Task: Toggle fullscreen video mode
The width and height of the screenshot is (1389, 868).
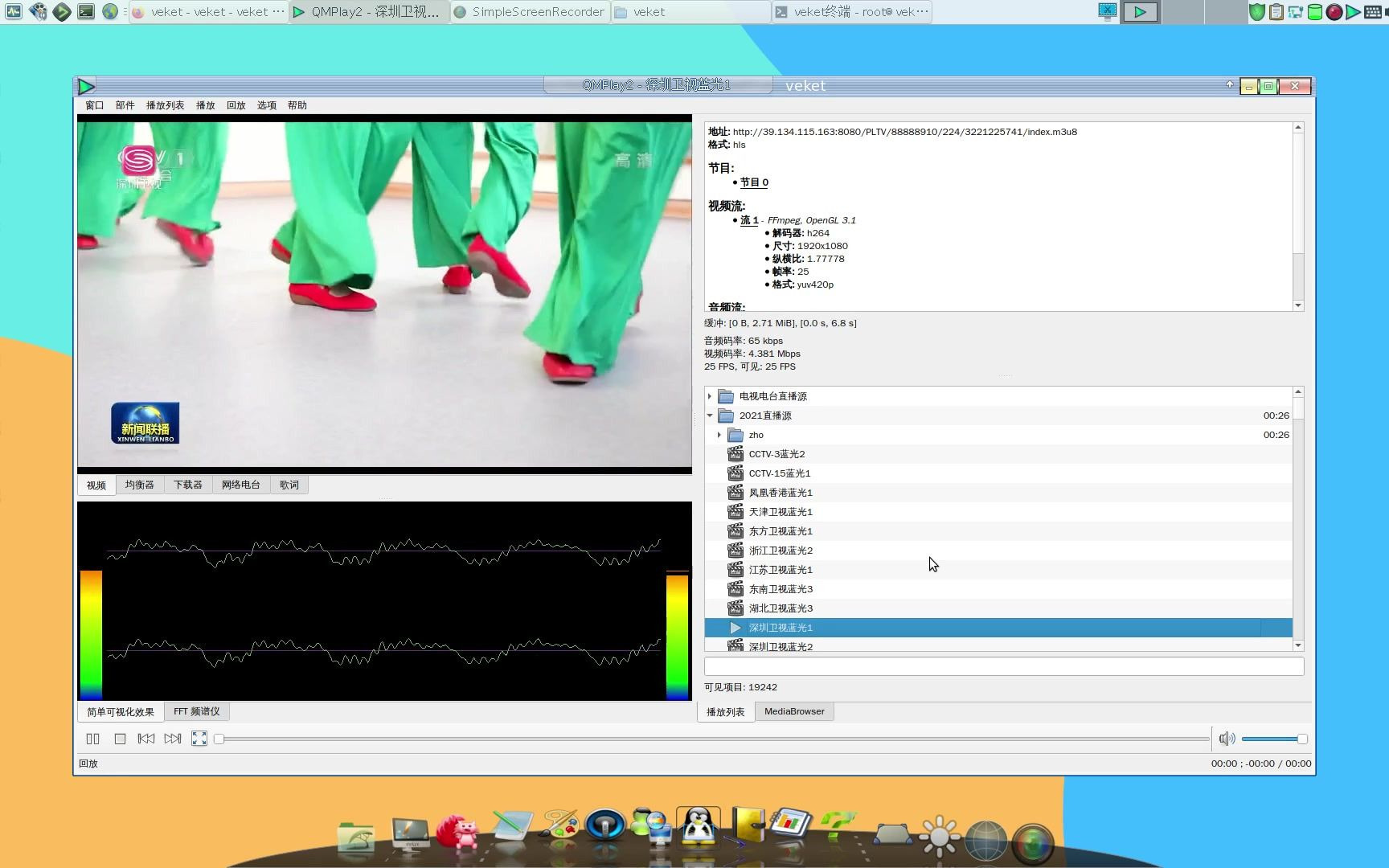Action: point(199,739)
